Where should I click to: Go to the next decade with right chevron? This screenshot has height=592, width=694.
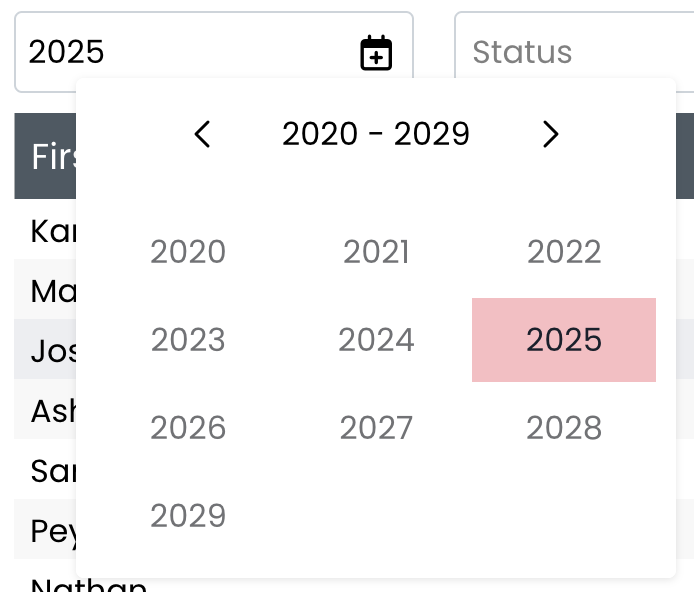(550, 134)
